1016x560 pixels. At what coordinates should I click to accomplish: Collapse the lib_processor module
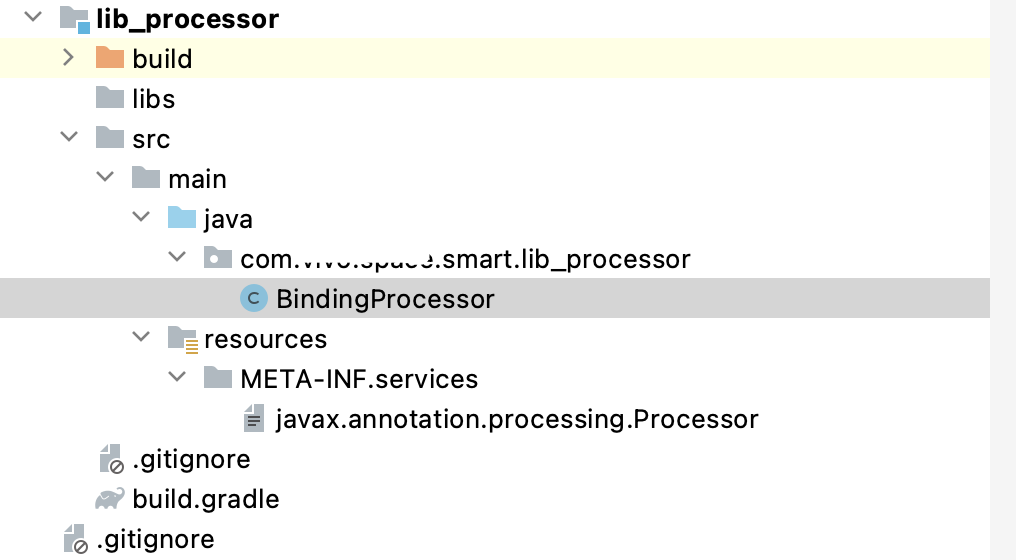coord(32,17)
